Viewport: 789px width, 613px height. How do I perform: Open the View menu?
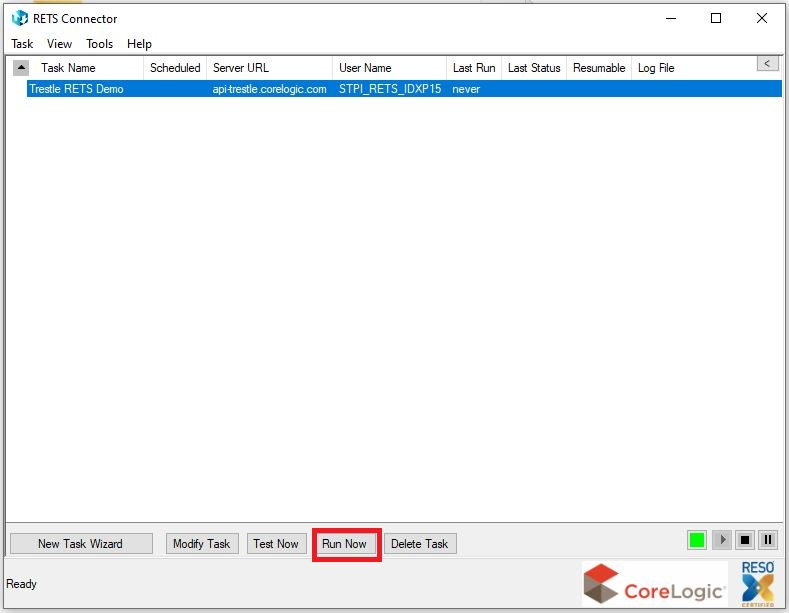(x=59, y=44)
